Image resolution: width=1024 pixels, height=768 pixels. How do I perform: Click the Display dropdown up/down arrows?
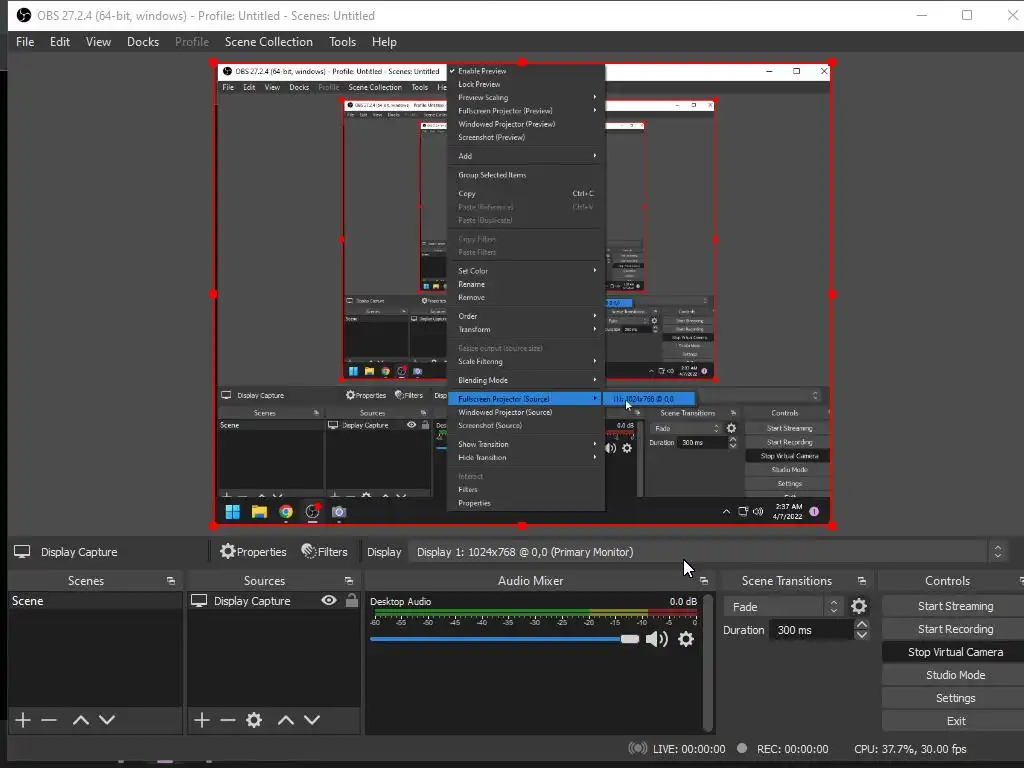point(997,552)
